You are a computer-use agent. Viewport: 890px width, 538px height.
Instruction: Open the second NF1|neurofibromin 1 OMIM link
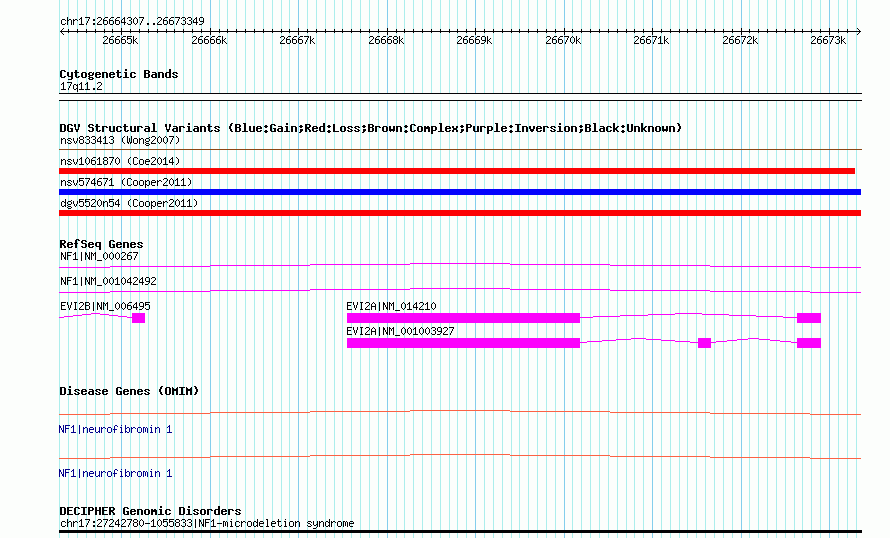115,473
